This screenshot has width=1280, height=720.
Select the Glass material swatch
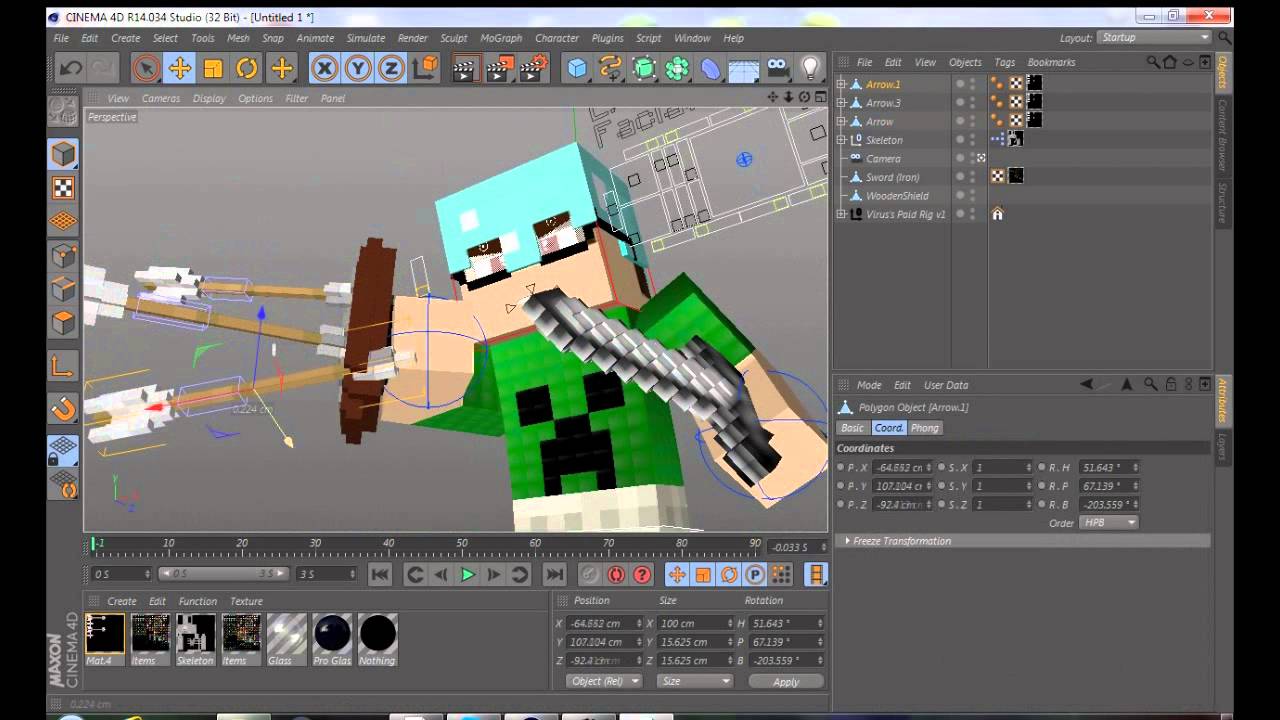pos(287,639)
